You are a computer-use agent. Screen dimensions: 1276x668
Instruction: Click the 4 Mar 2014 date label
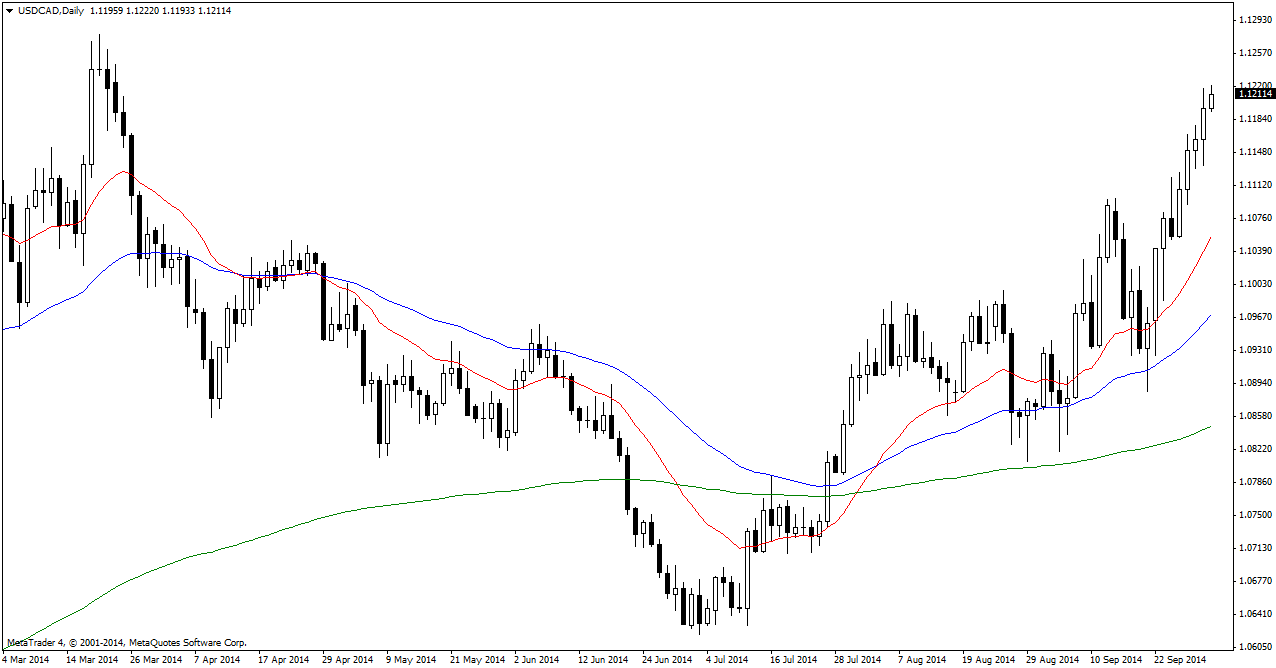point(25,660)
